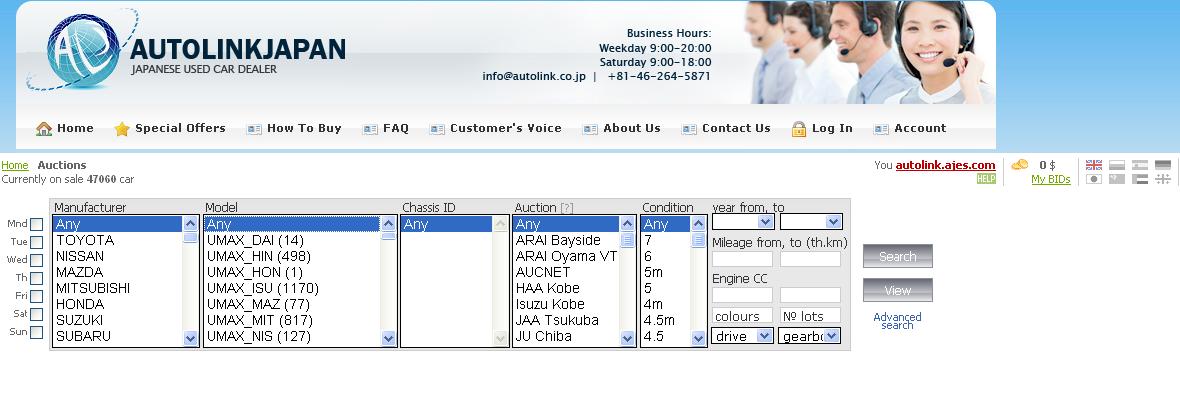Screen dimensions: 1180x420
Task: Click the Search button
Action: (898, 256)
